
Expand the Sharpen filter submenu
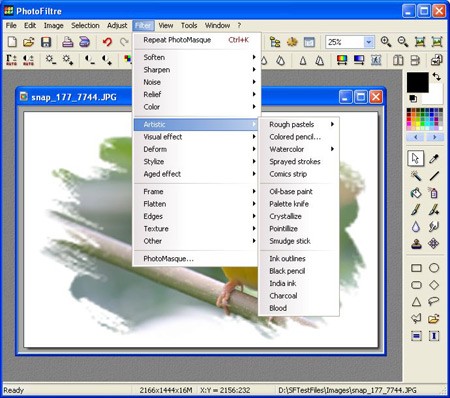[195, 70]
